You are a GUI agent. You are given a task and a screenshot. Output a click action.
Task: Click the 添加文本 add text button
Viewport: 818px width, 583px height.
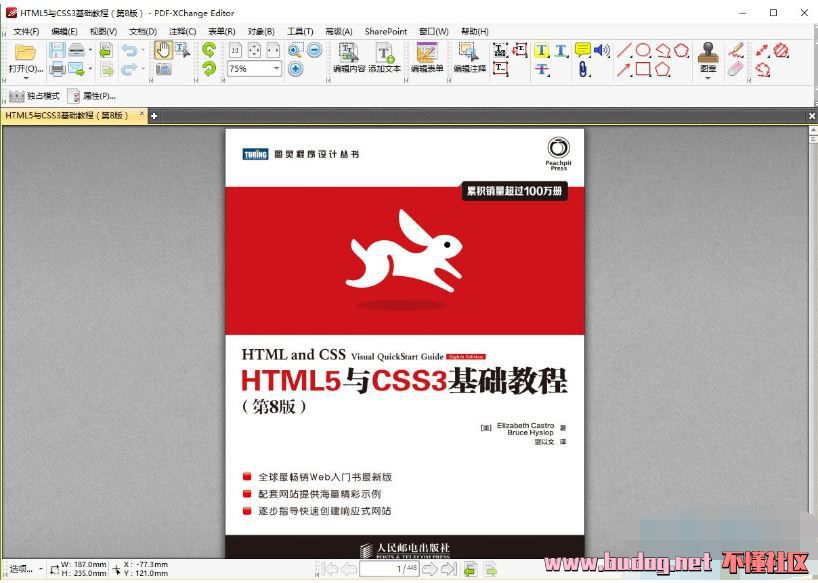384,57
